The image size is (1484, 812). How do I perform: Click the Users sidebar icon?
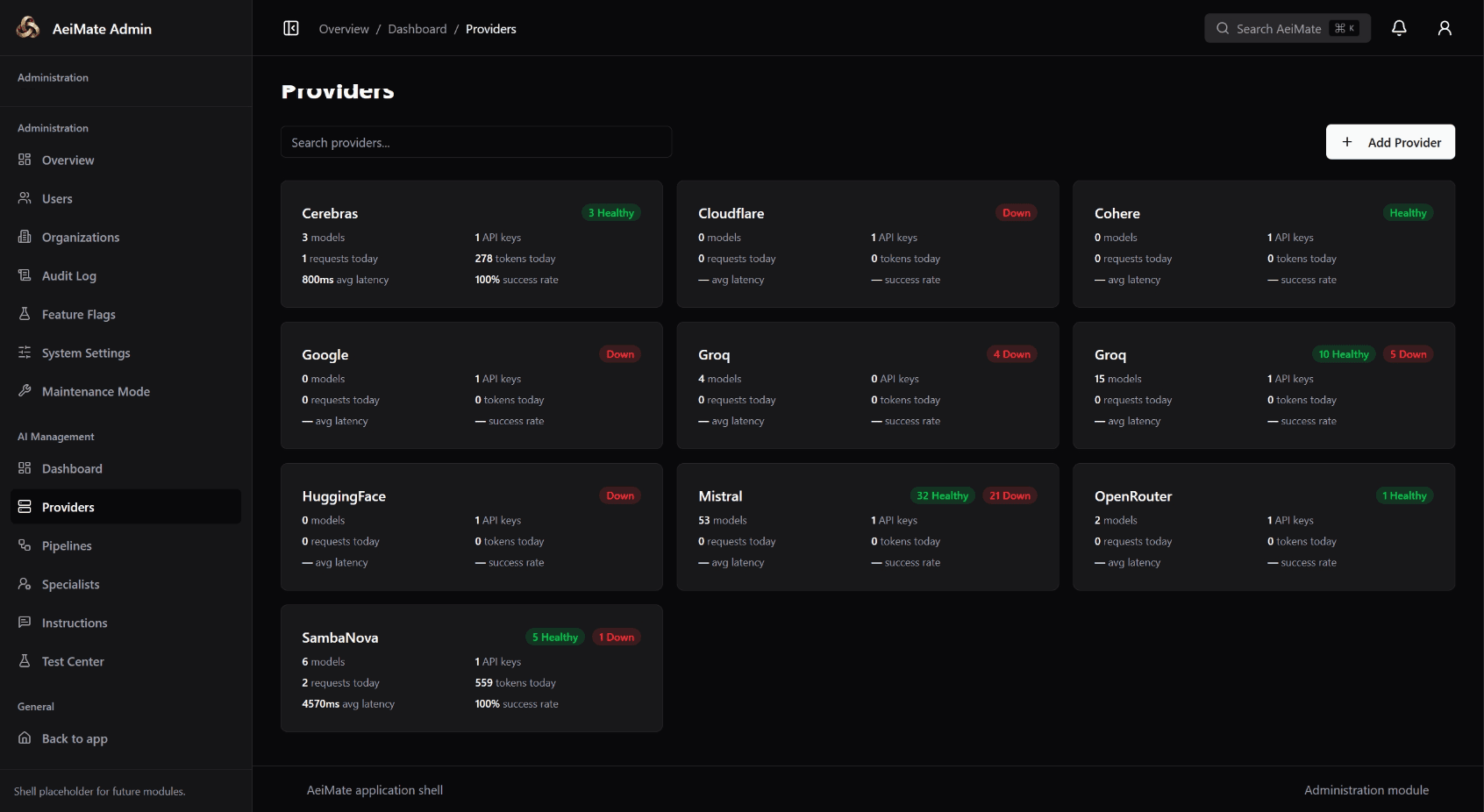[25, 198]
